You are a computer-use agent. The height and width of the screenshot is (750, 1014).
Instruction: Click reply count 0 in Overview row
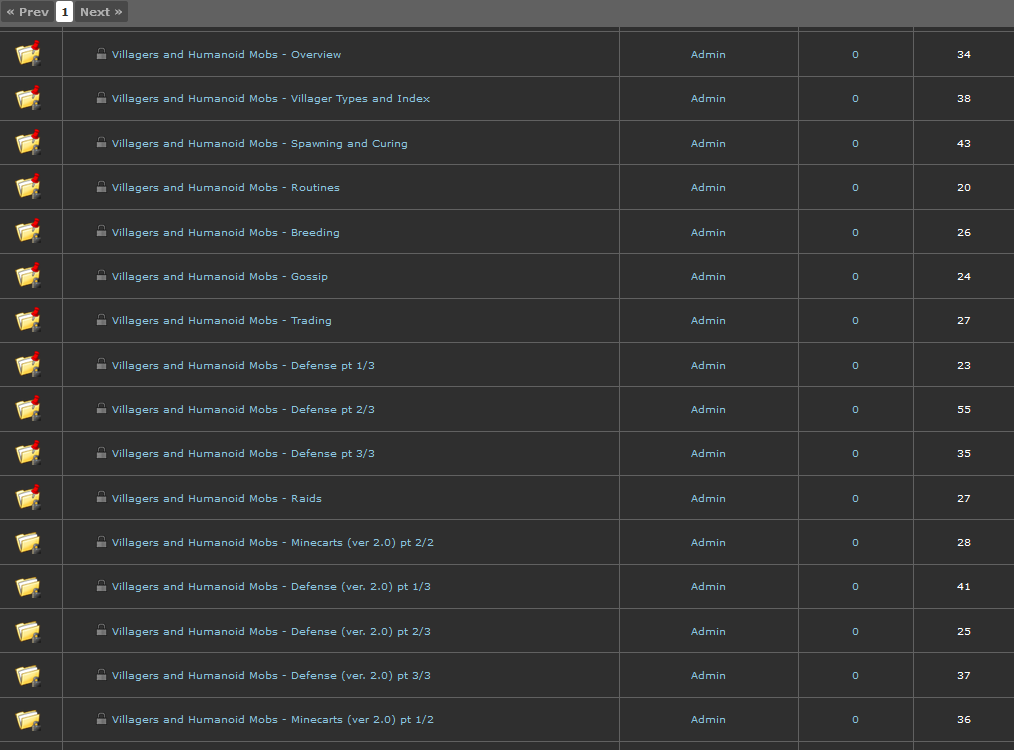[x=855, y=54]
